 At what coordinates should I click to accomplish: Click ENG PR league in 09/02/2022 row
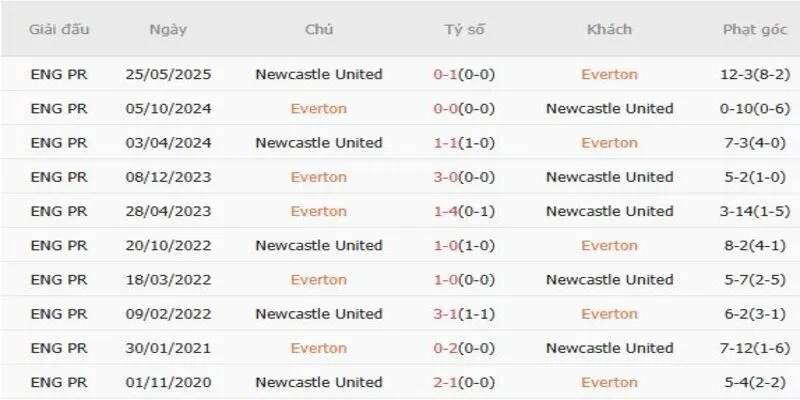pyautogui.click(x=59, y=313)
